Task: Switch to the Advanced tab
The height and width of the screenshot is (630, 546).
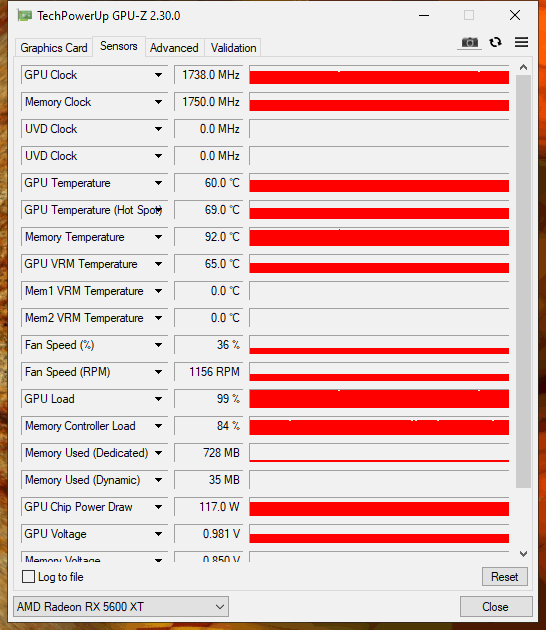Action: click(x=174, y=48)
